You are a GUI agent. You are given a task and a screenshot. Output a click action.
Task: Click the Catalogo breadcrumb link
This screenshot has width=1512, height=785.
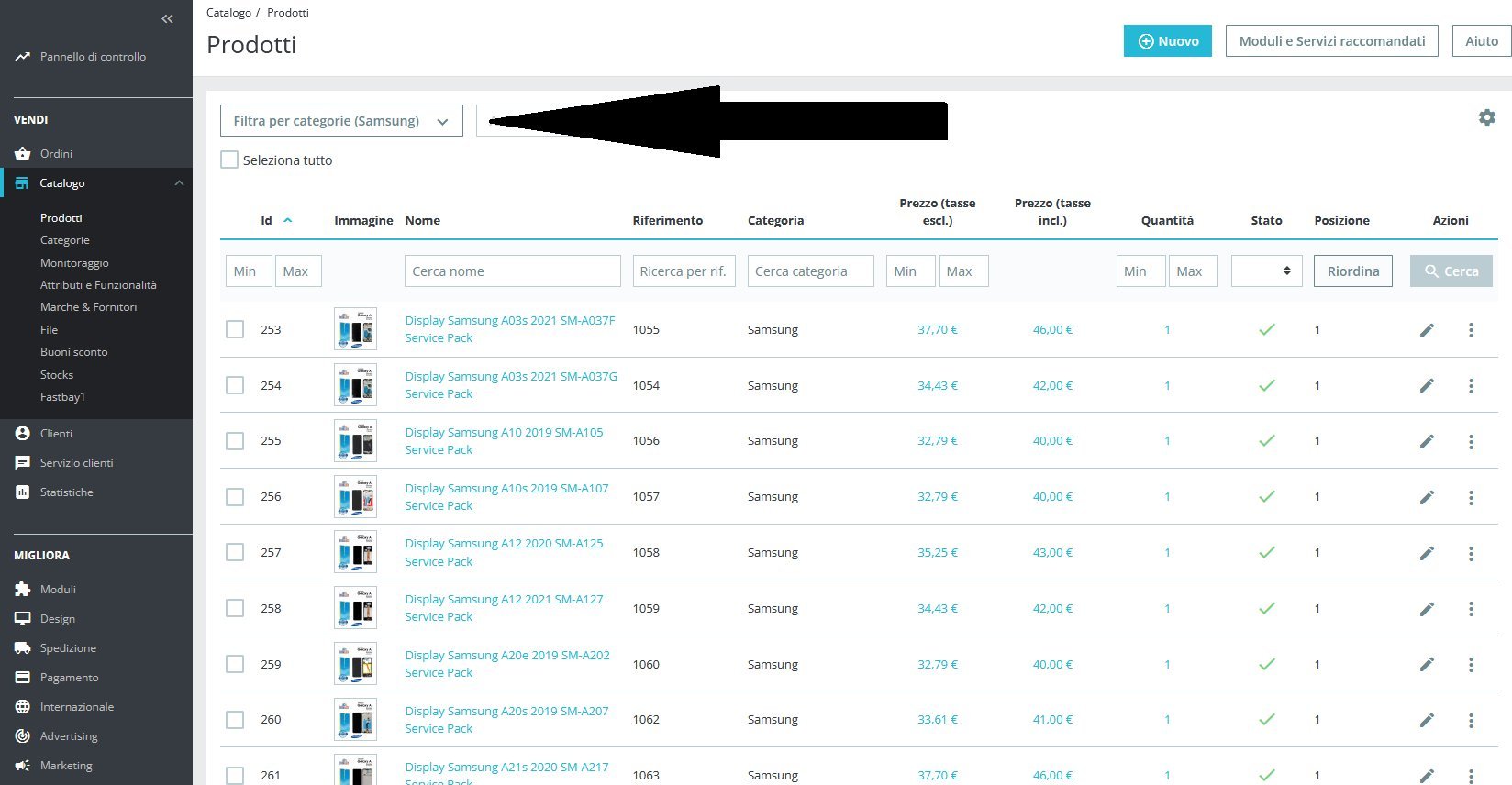click(x=228, y=13)
